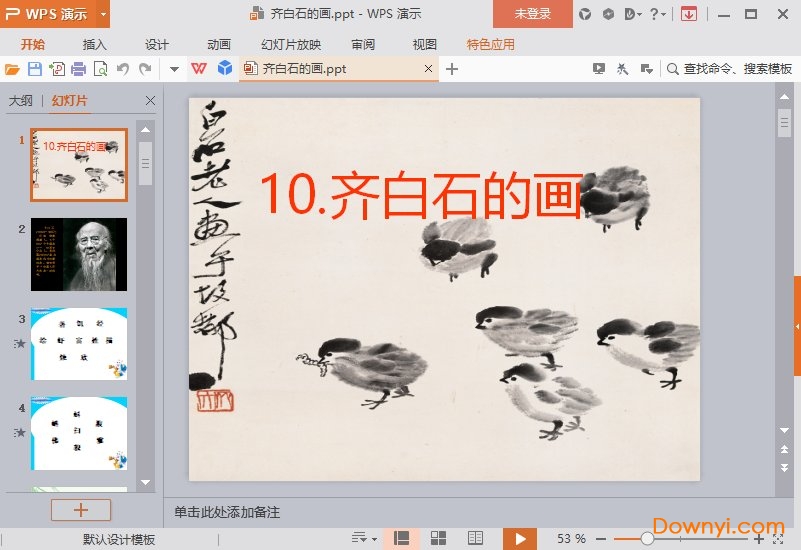Open the notes display dropdown in the status bar
This screenshot has width=801, height=550.
coord(364,538)
